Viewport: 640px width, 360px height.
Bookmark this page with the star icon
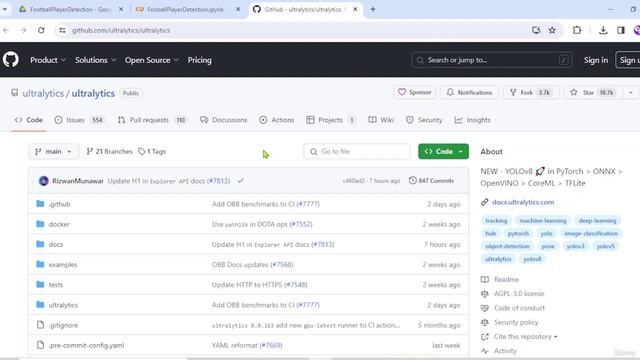point(552,30)
